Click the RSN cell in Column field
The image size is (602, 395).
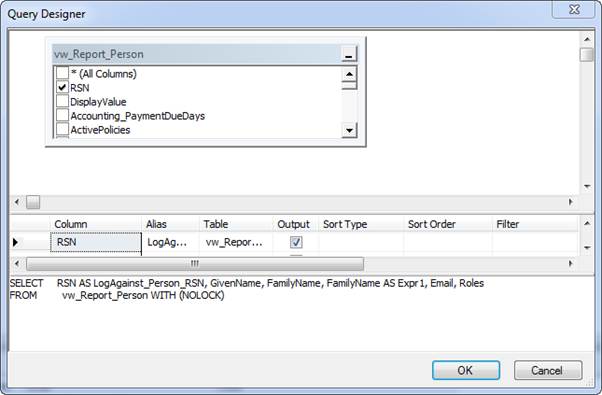pyautogui.click(x=96, y=242)
